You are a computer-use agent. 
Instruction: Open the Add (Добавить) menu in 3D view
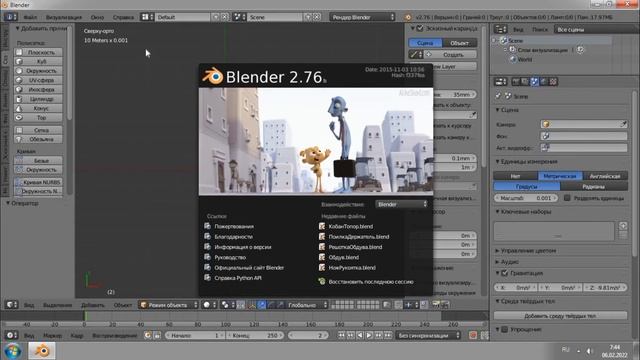(x=93, y=304)
